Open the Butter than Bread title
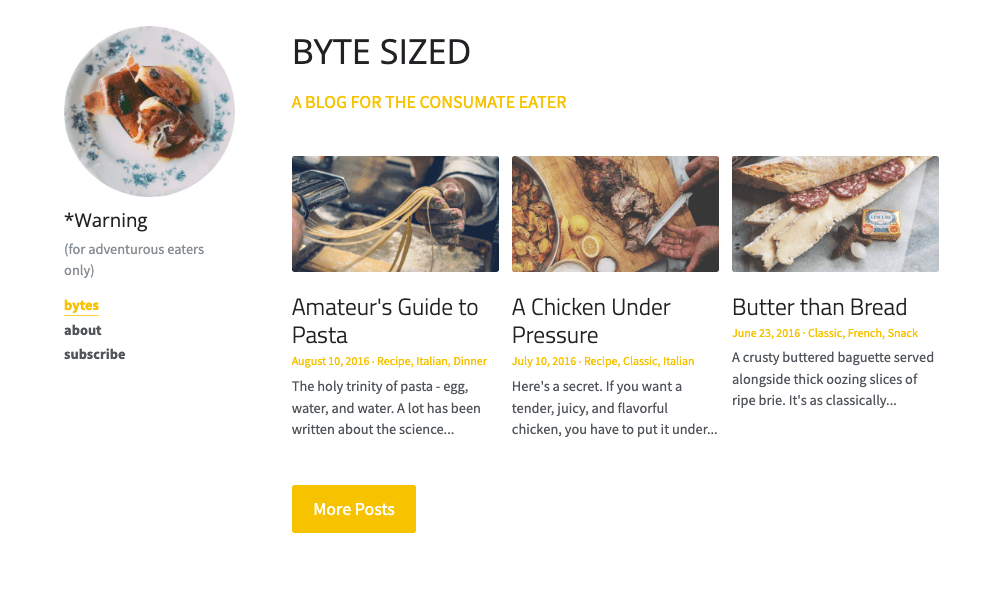Image resolution: width=993 pixels, height=593 pixels. point(819,307)
